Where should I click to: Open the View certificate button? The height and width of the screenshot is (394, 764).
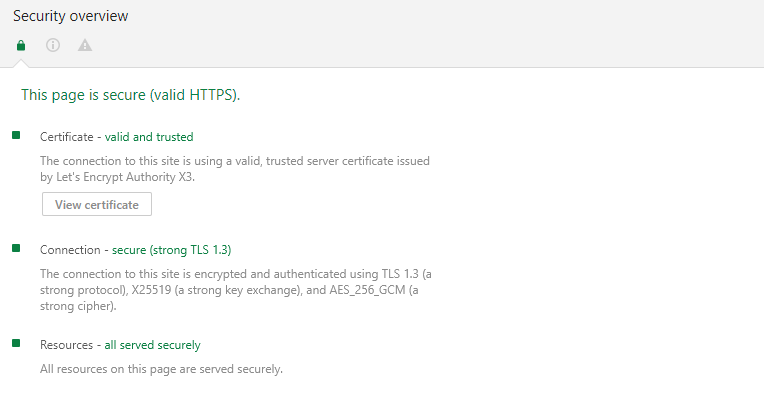click(x=97, y=204)
